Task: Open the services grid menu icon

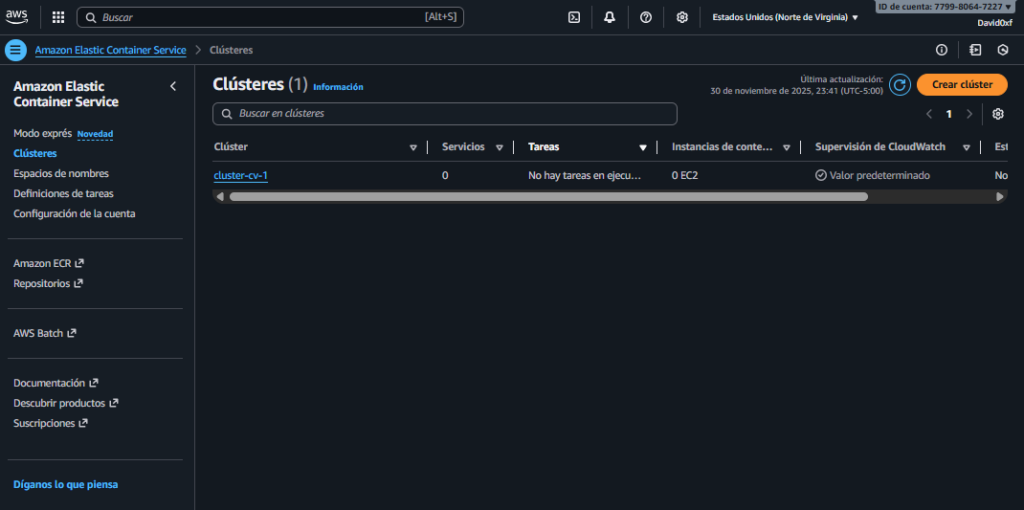Action: point(58,17)
